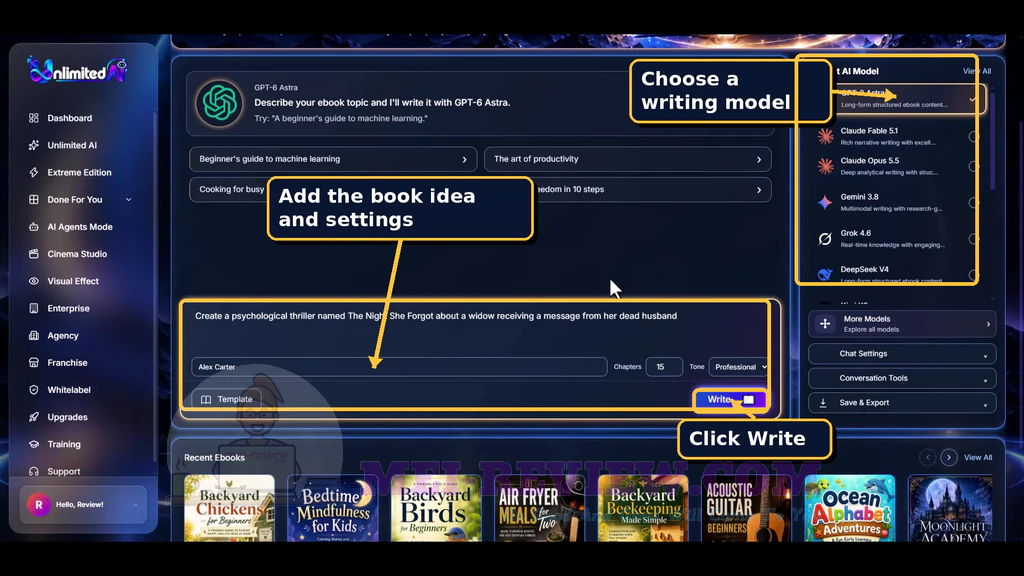The width and height of the screenshot is (1024, 576).
Task: Expand the Chat Settings section
Action: 902,354
